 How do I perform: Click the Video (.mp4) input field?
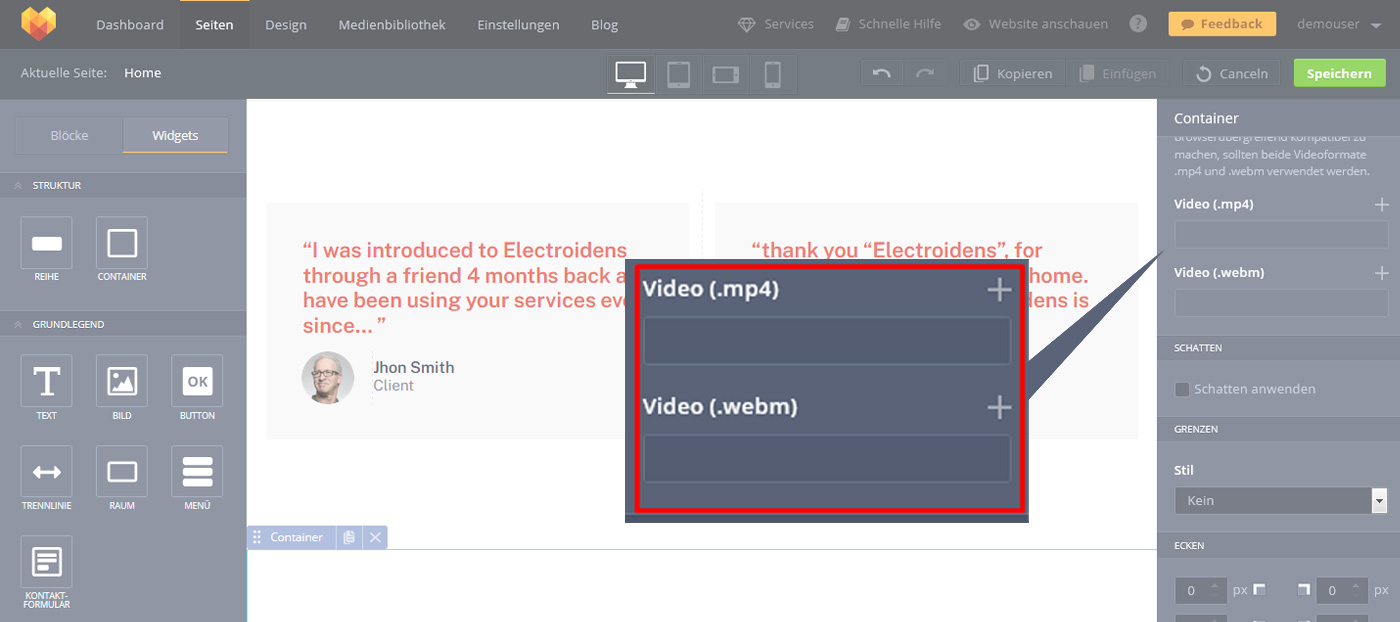tap(1280, 235)
